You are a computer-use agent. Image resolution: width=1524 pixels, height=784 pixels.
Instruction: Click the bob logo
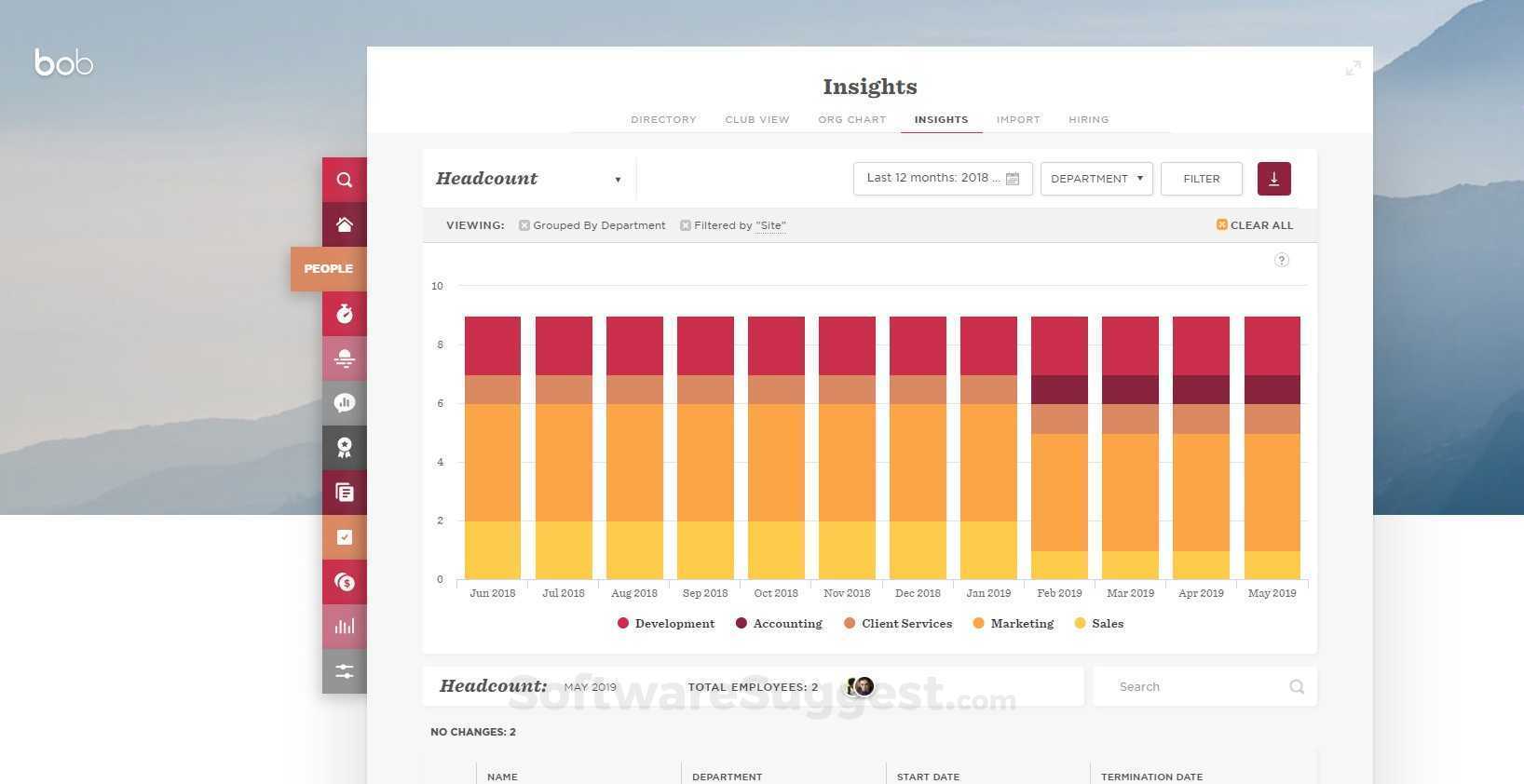tap(63, 62)
